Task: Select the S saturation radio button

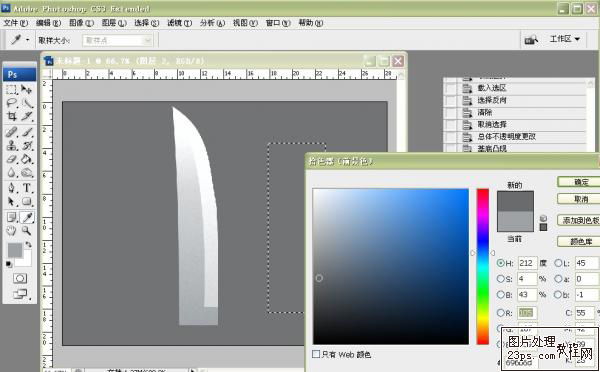Action: coord(501,279)
